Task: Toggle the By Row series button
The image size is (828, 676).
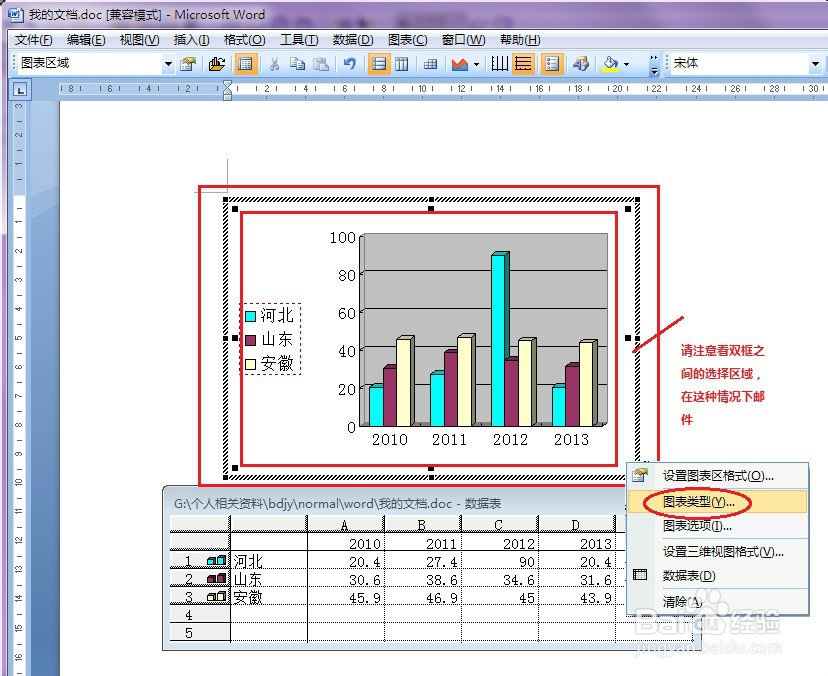Action: coord(379,64)
